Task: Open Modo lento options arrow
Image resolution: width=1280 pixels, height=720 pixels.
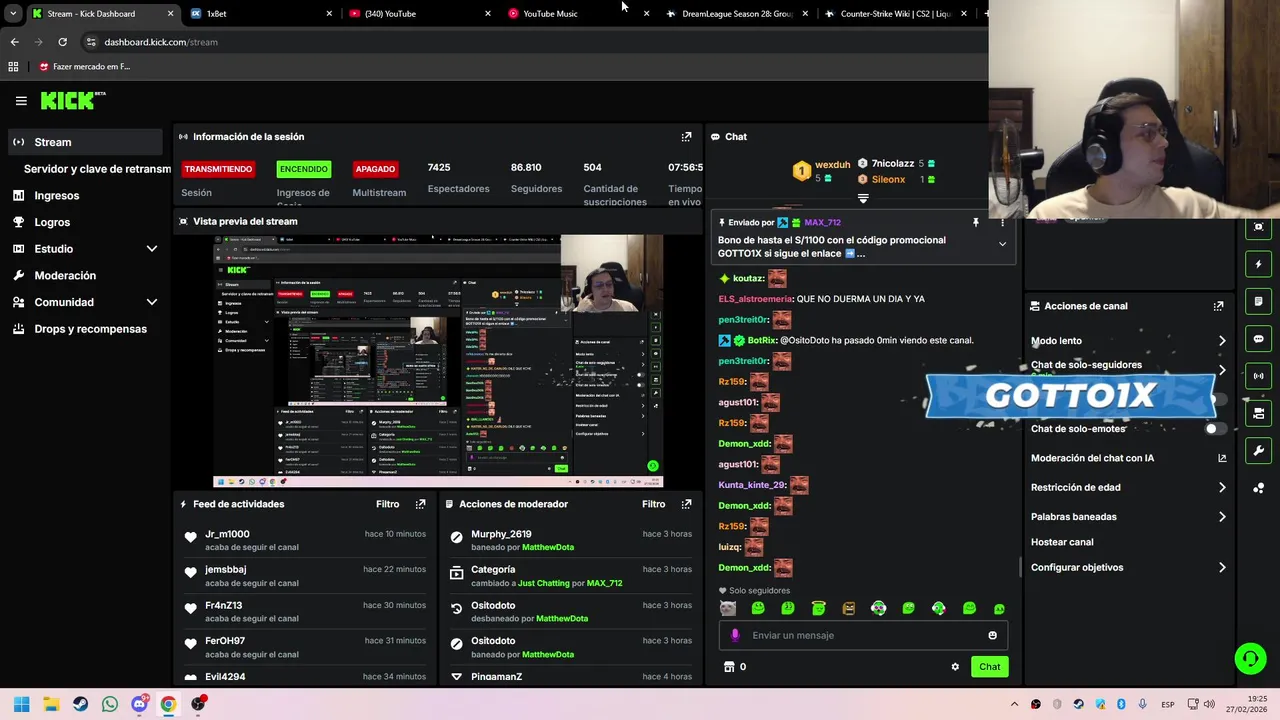Action: (x=1222, y=341)
